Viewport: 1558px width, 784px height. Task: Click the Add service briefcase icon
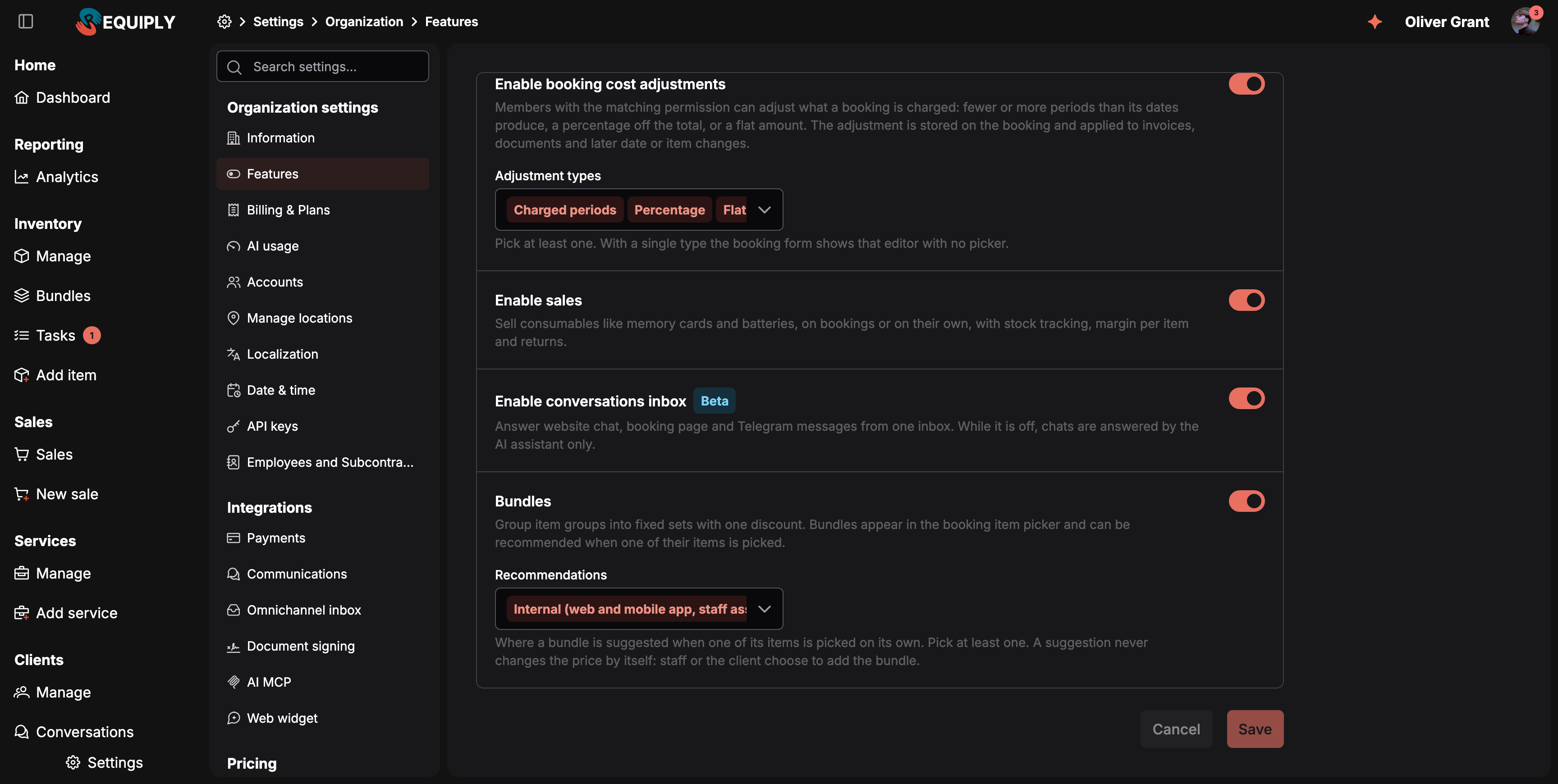(22, 613)
